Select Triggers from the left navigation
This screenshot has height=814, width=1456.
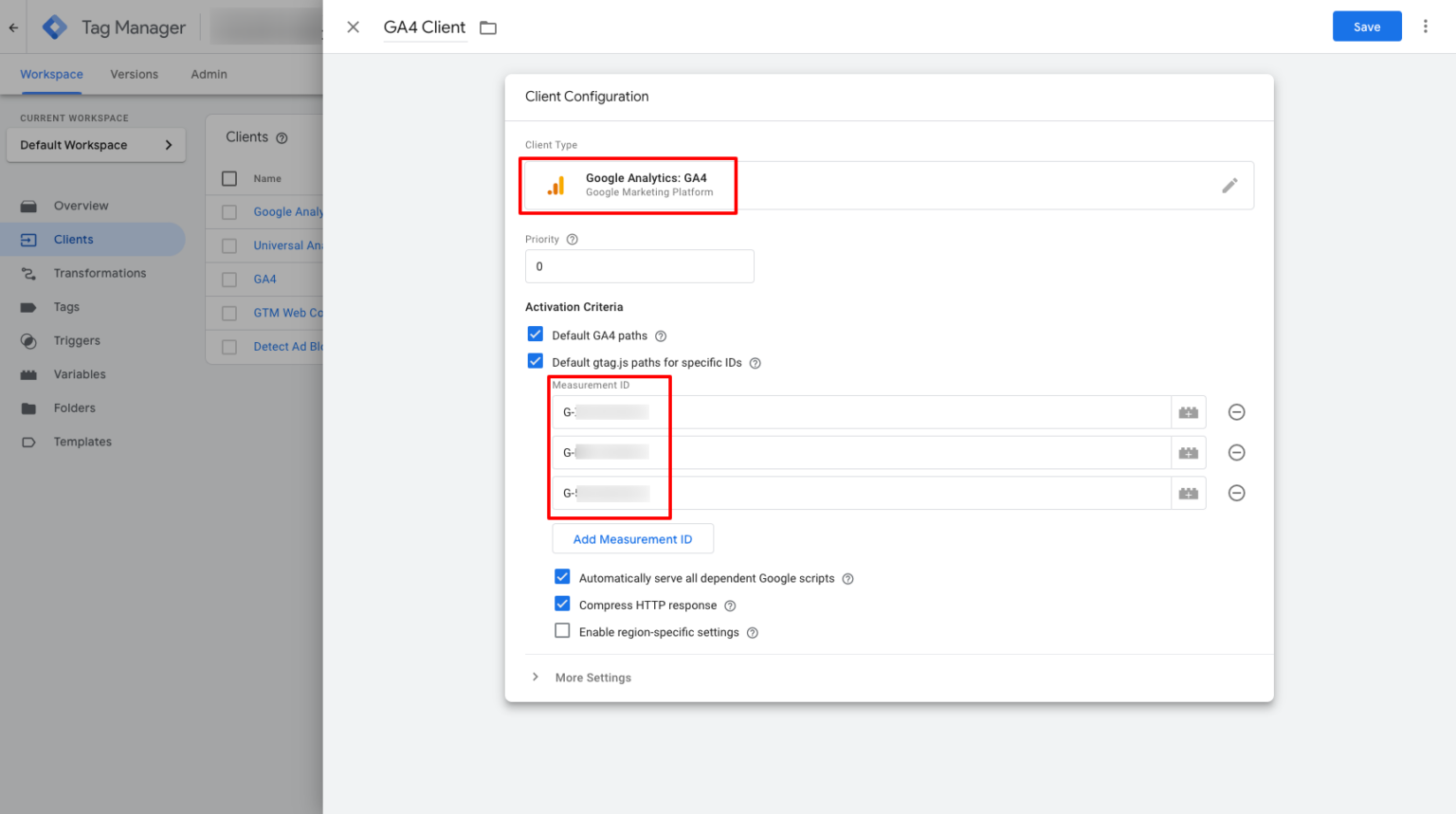pos(77,340)
